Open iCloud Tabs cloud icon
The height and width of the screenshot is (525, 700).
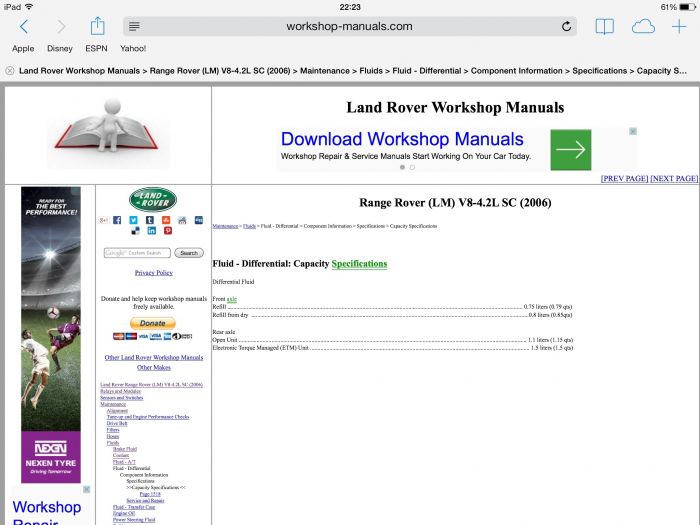click(x=643, y=27)
